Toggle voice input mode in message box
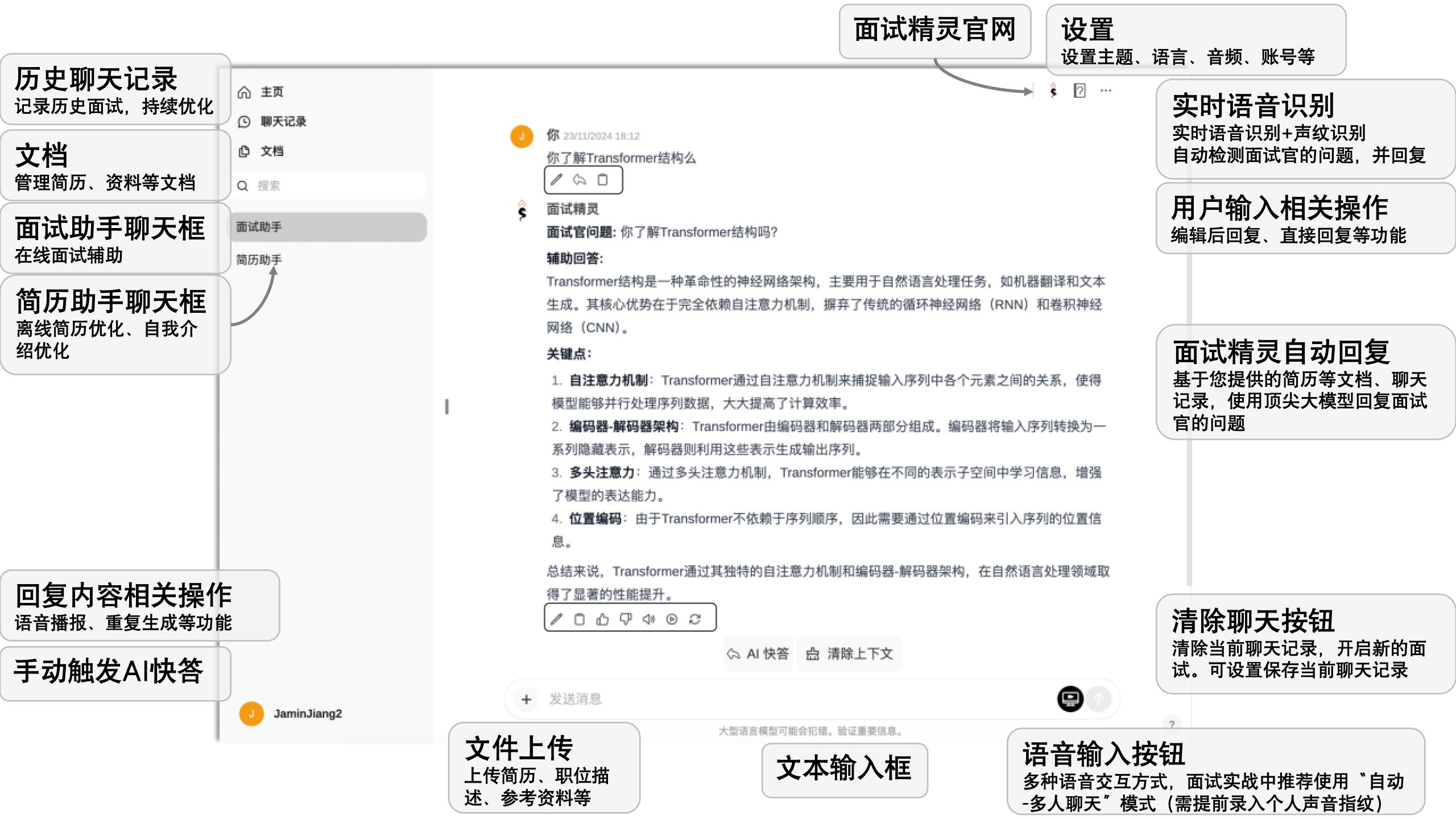The height and width of the screenshot is (819, 1456). 1070,699
